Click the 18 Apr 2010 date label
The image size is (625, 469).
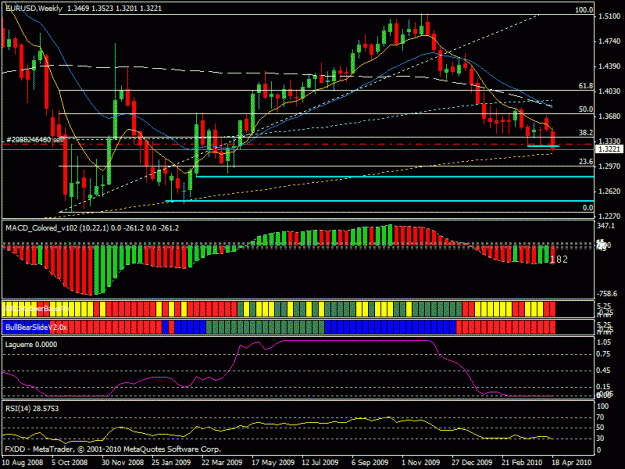pyautogui.click(x=571, y=463)
